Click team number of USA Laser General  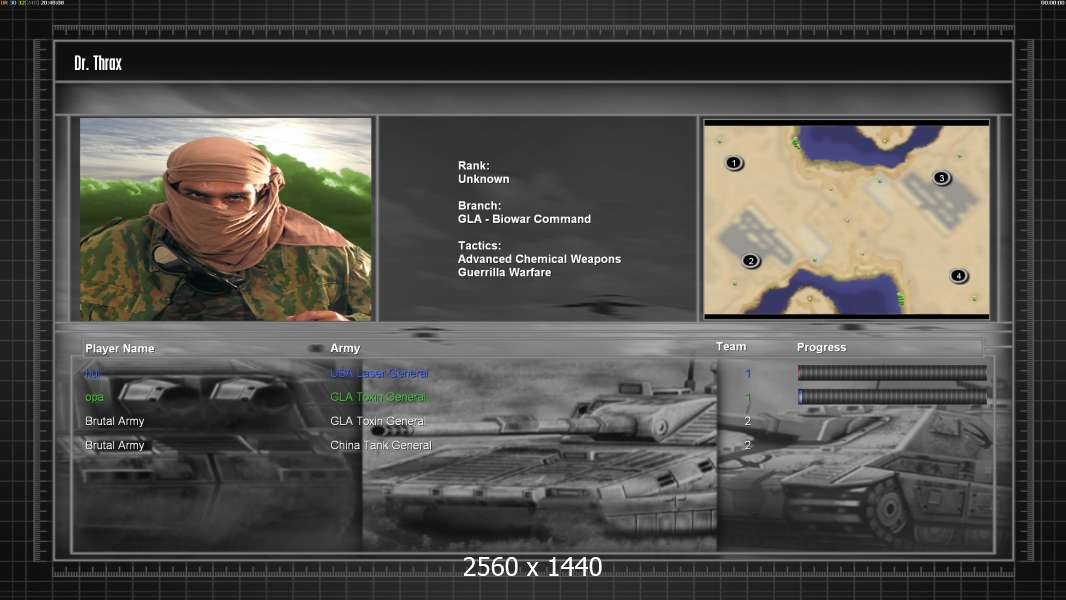[748, 373]
